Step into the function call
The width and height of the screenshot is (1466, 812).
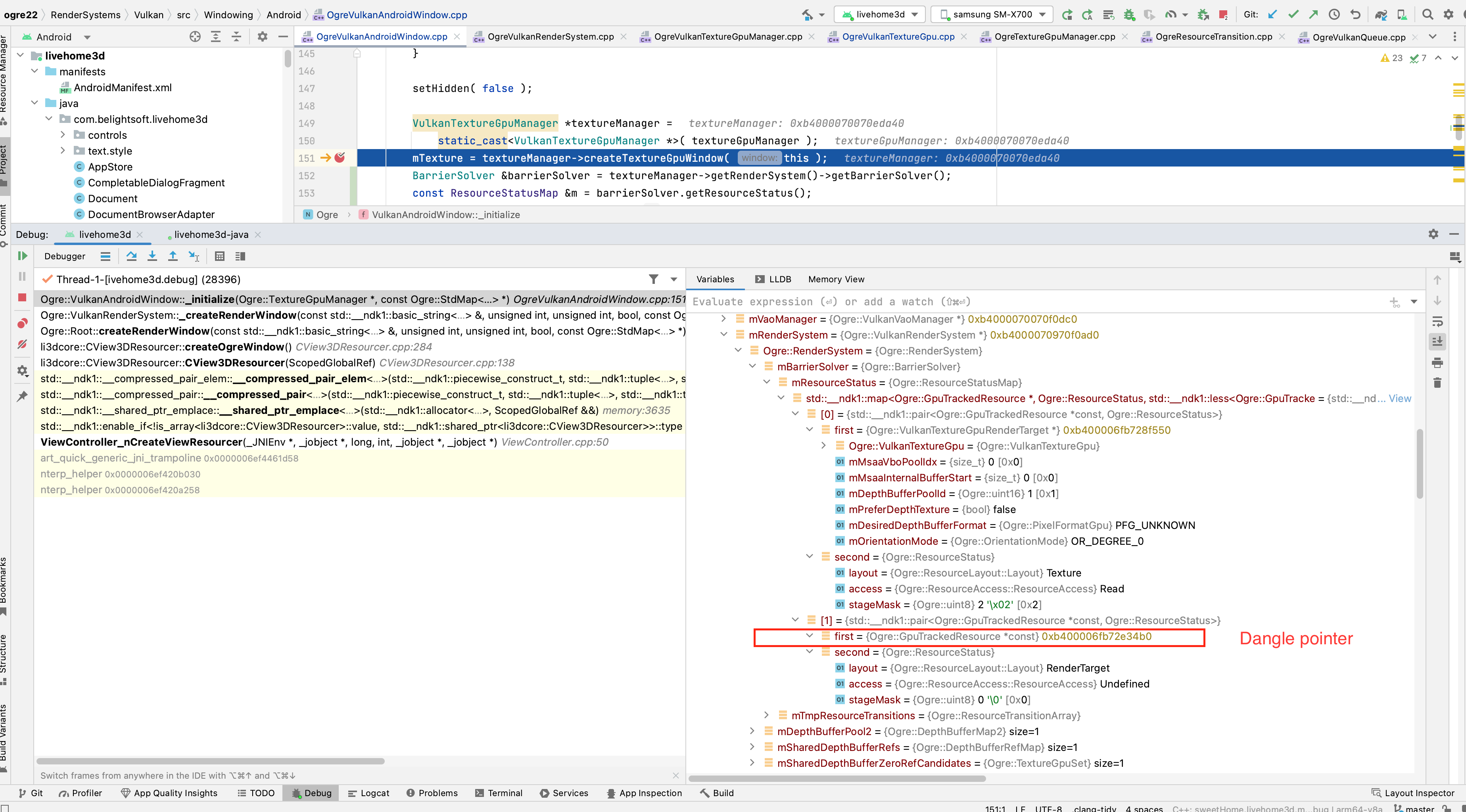point(152,256)
